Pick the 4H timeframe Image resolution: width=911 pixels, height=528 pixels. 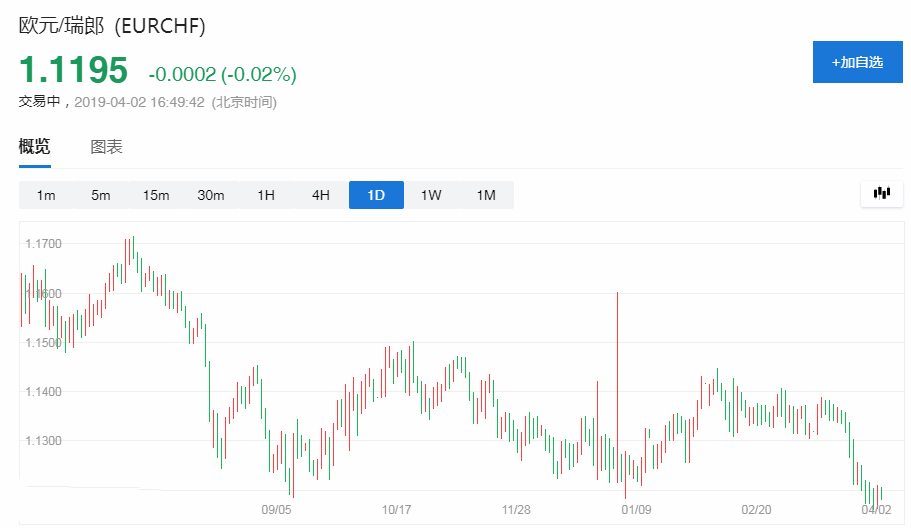321,195
